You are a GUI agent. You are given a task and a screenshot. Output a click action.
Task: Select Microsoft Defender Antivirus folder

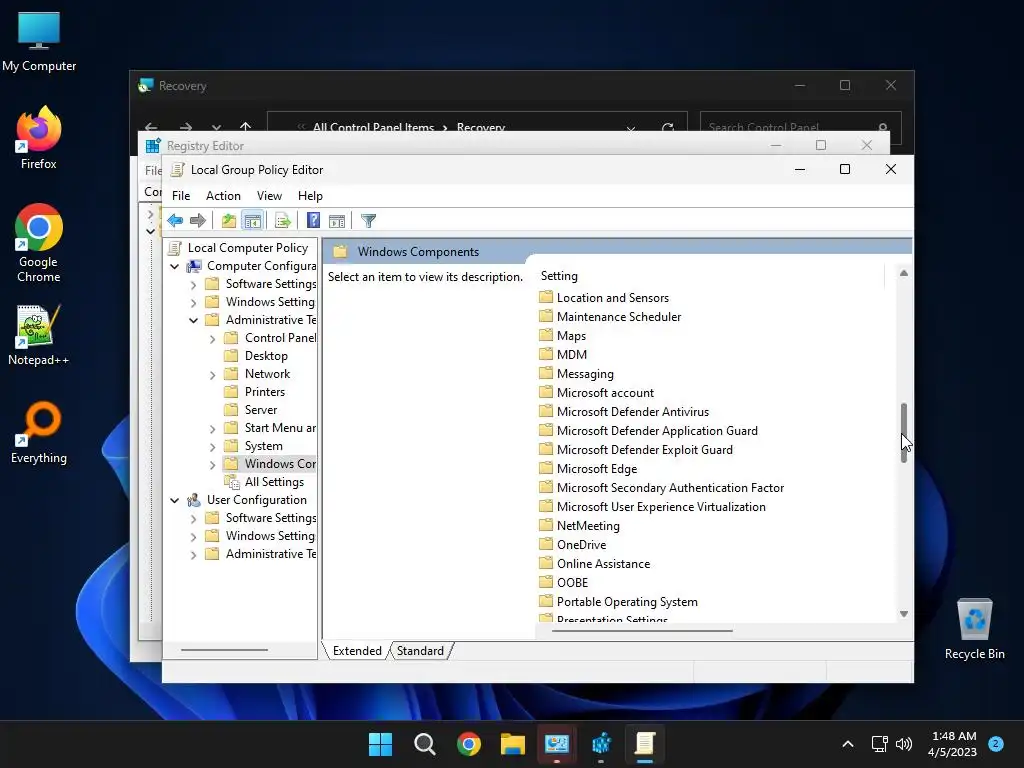tap(632, 412)
